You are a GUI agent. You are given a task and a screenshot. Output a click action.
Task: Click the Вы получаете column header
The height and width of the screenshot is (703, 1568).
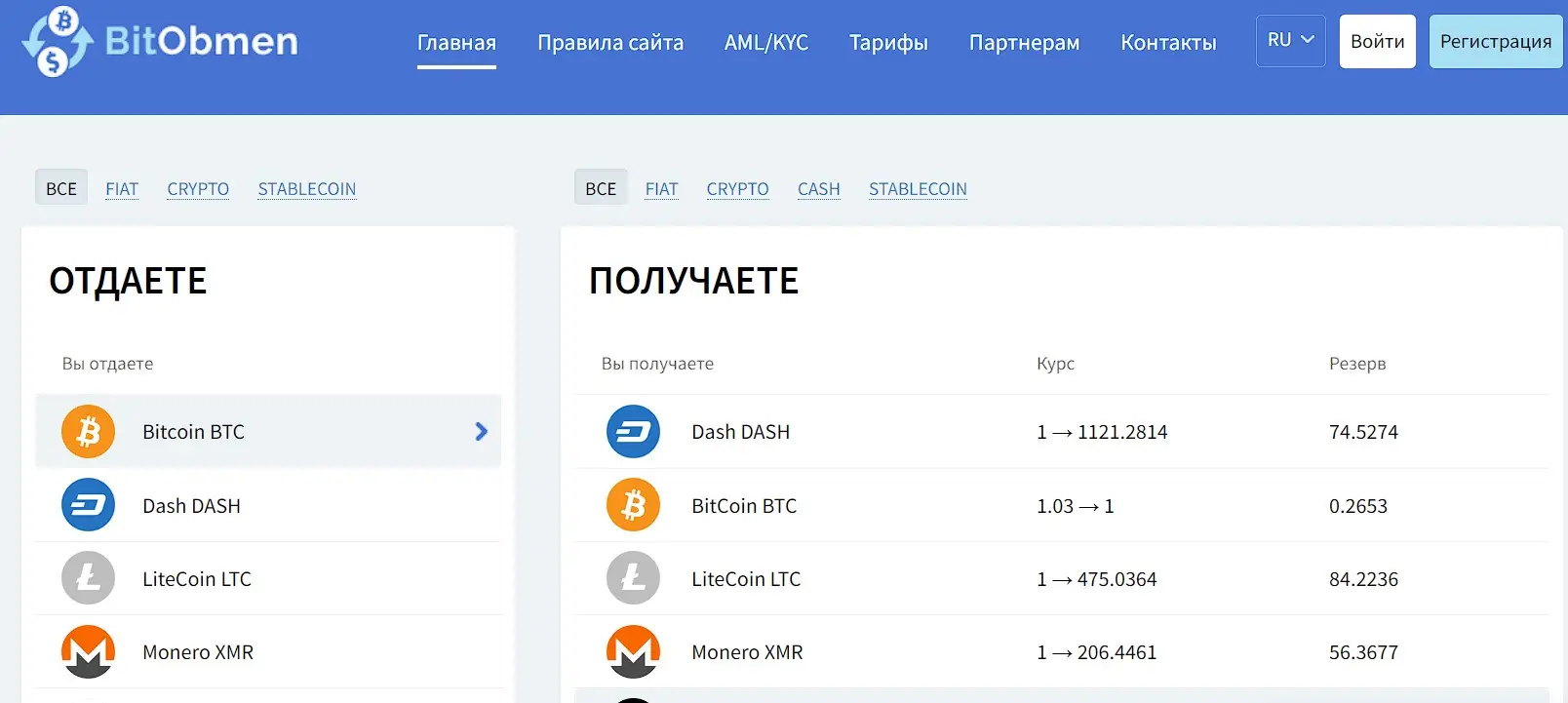[x=657, y=364]
